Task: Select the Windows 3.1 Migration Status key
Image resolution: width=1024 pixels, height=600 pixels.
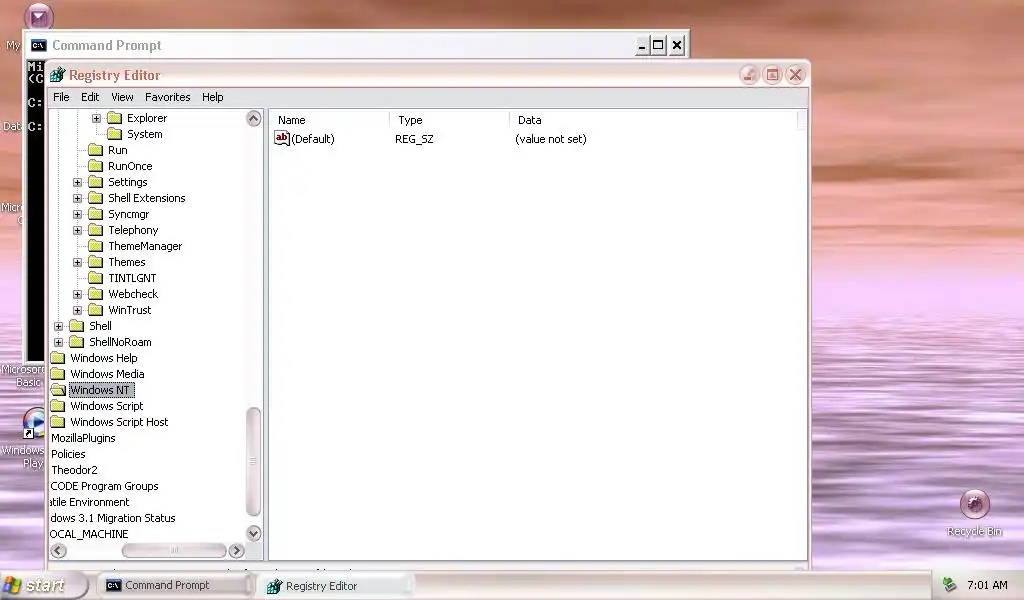Action: pyautogui.click(x=112, y=518)
